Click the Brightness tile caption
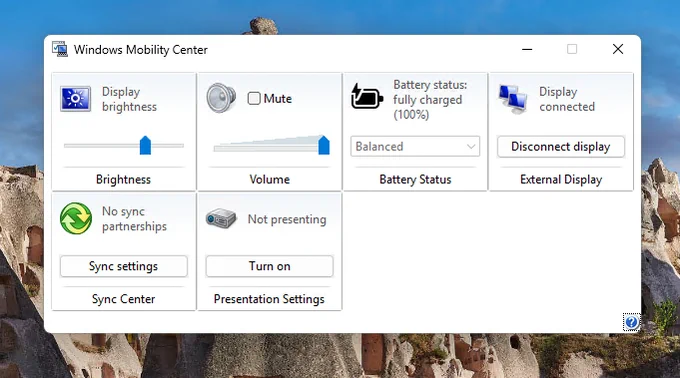The height and width of the screenshot is (378, 680). [x=124, y=179]
